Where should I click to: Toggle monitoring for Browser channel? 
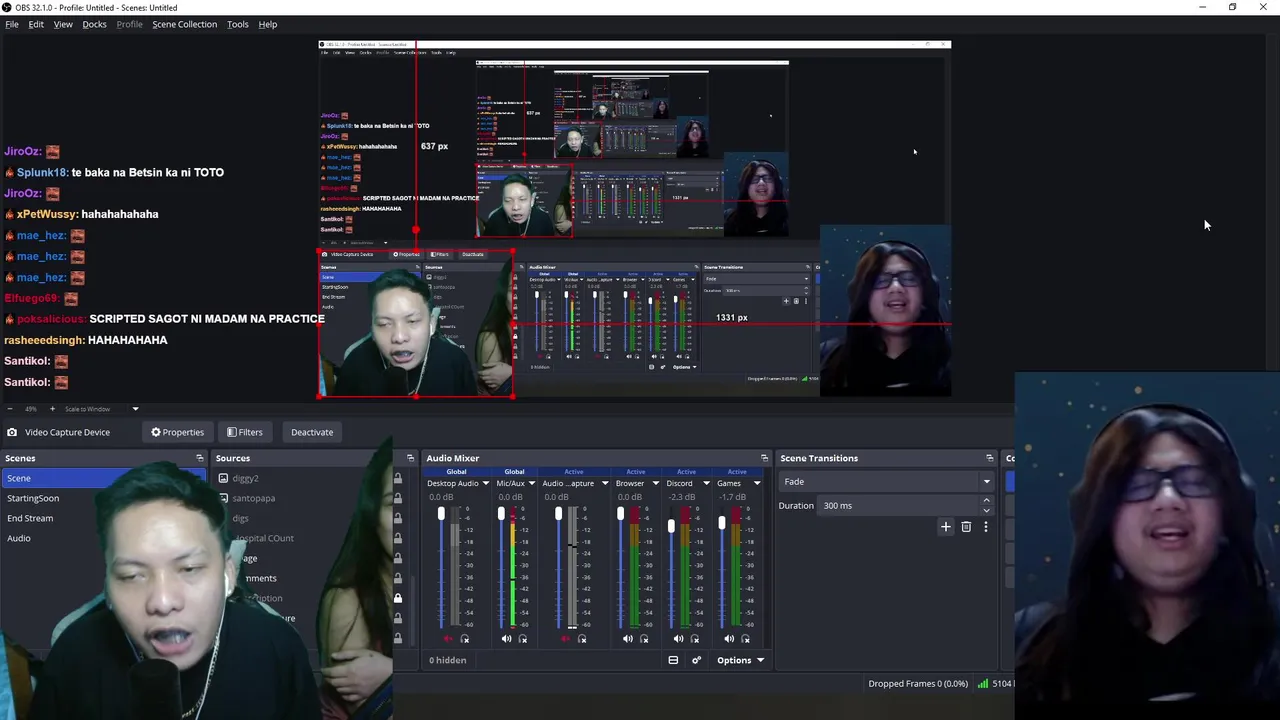coord(644,639)
